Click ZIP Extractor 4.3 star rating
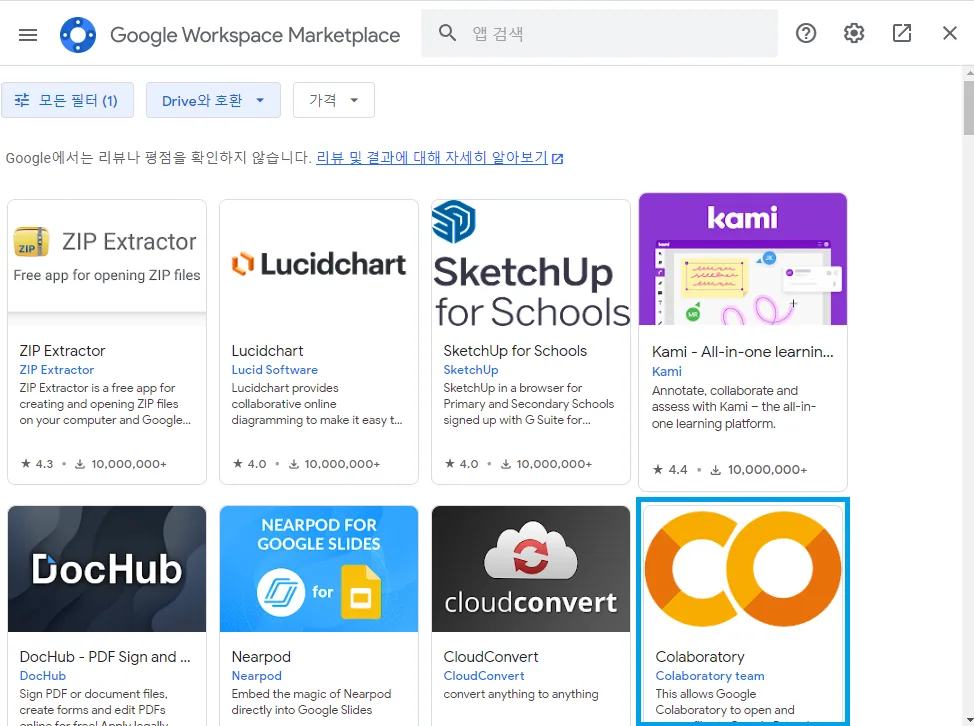This screenshot has height=726, width=974. tap(37, 464)
